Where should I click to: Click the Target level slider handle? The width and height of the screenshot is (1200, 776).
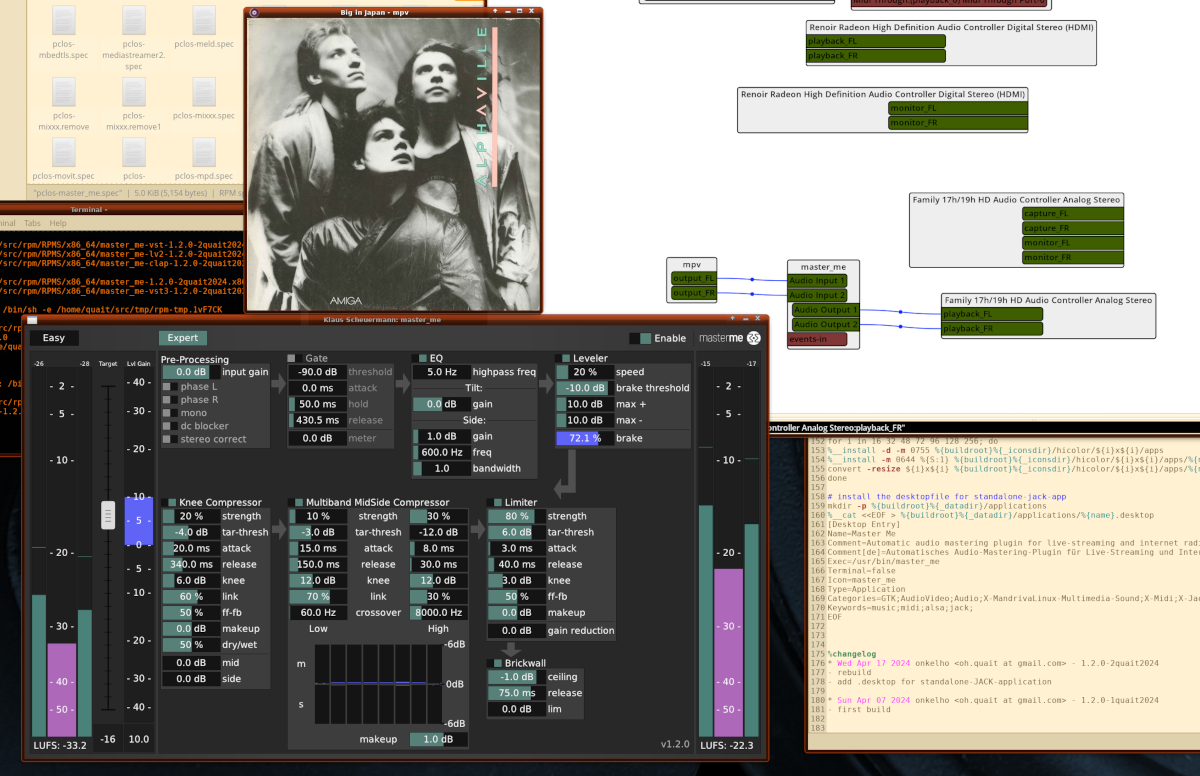click(x=108, y=514)
